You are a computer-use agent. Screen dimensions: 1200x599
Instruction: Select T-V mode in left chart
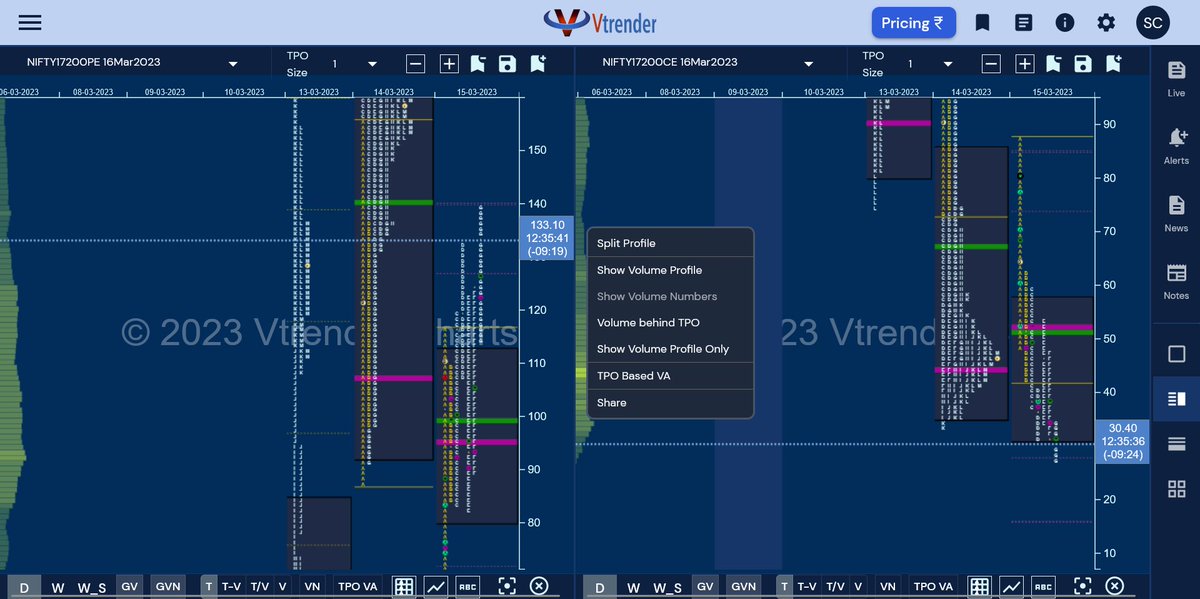tap(231, 587)
